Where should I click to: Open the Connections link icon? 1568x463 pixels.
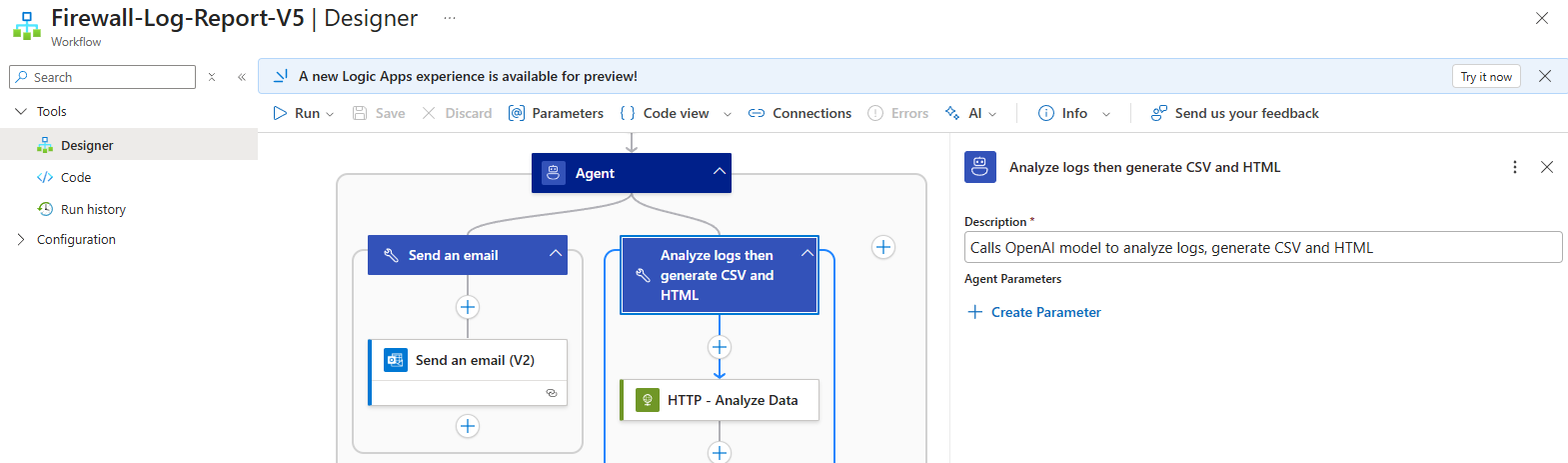757,113
